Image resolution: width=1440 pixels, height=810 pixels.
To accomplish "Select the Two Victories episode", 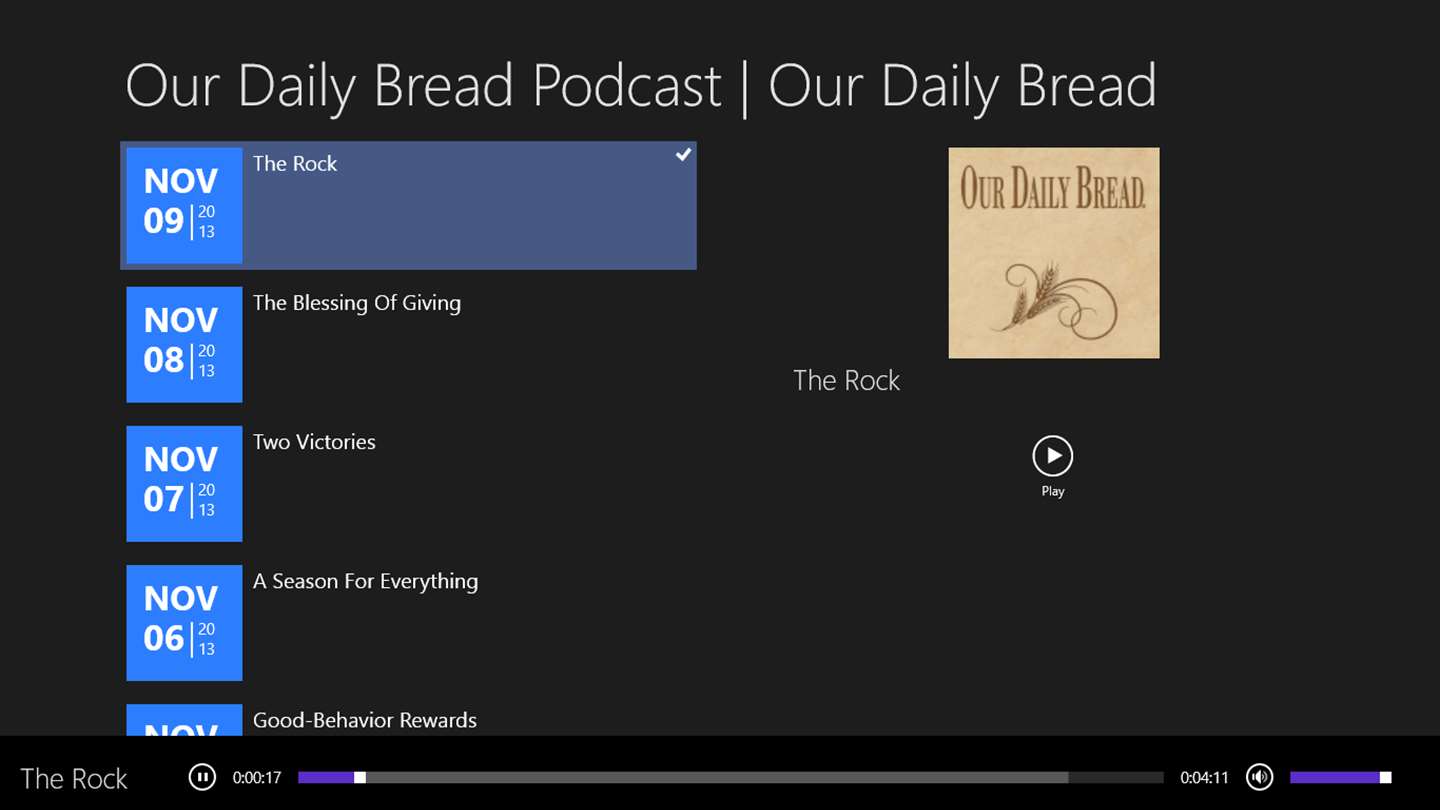I will pyautogui.click(x=408, y=484).
